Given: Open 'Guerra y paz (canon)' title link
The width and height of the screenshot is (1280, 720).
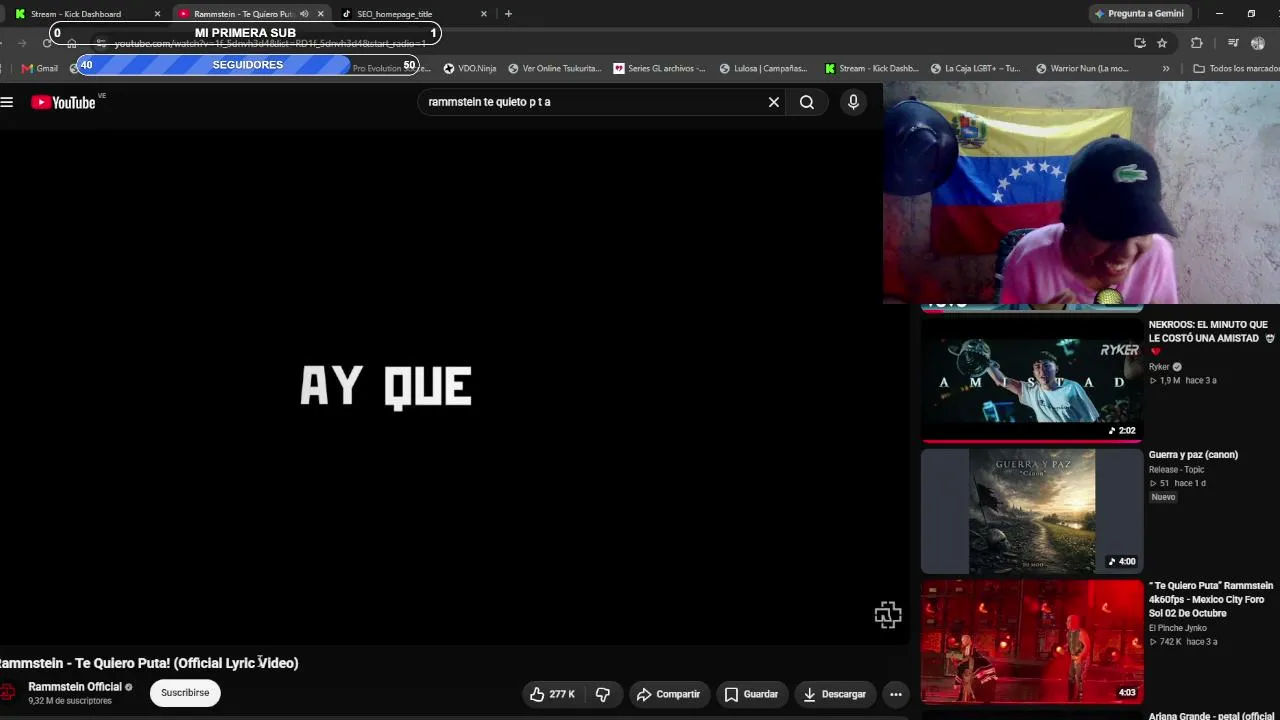Looking at the screenshot, I should tap(1193, 455).
